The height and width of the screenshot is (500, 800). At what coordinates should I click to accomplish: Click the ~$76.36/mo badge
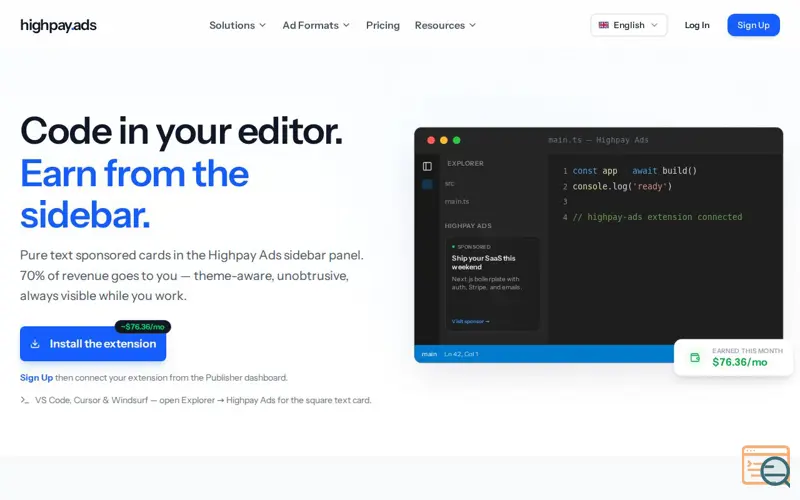click(x=143, y=327)
